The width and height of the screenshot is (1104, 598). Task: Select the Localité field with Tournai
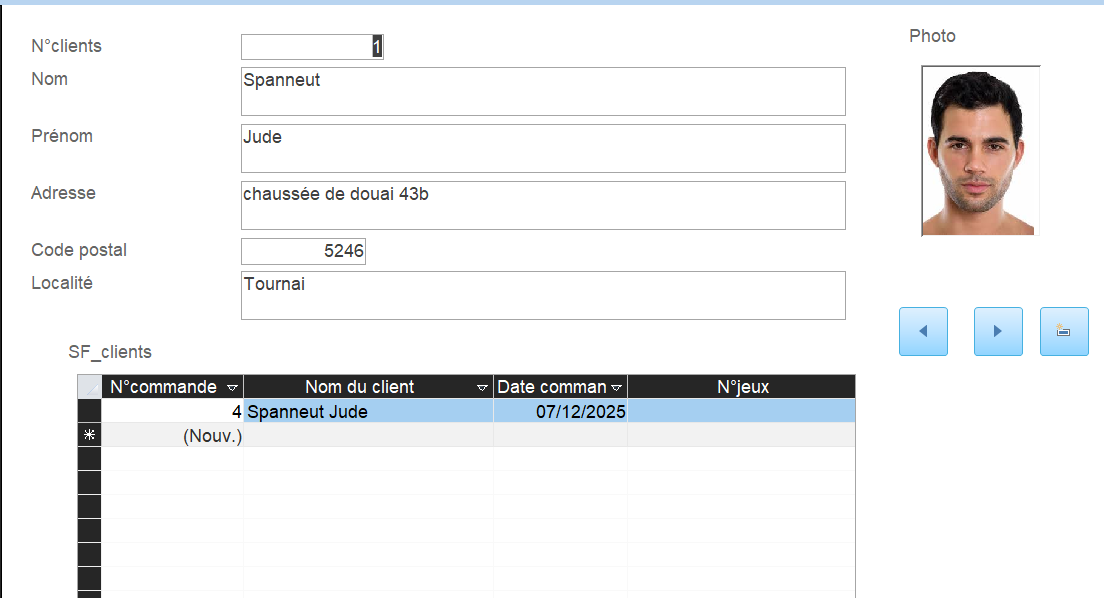pos(543,295)
